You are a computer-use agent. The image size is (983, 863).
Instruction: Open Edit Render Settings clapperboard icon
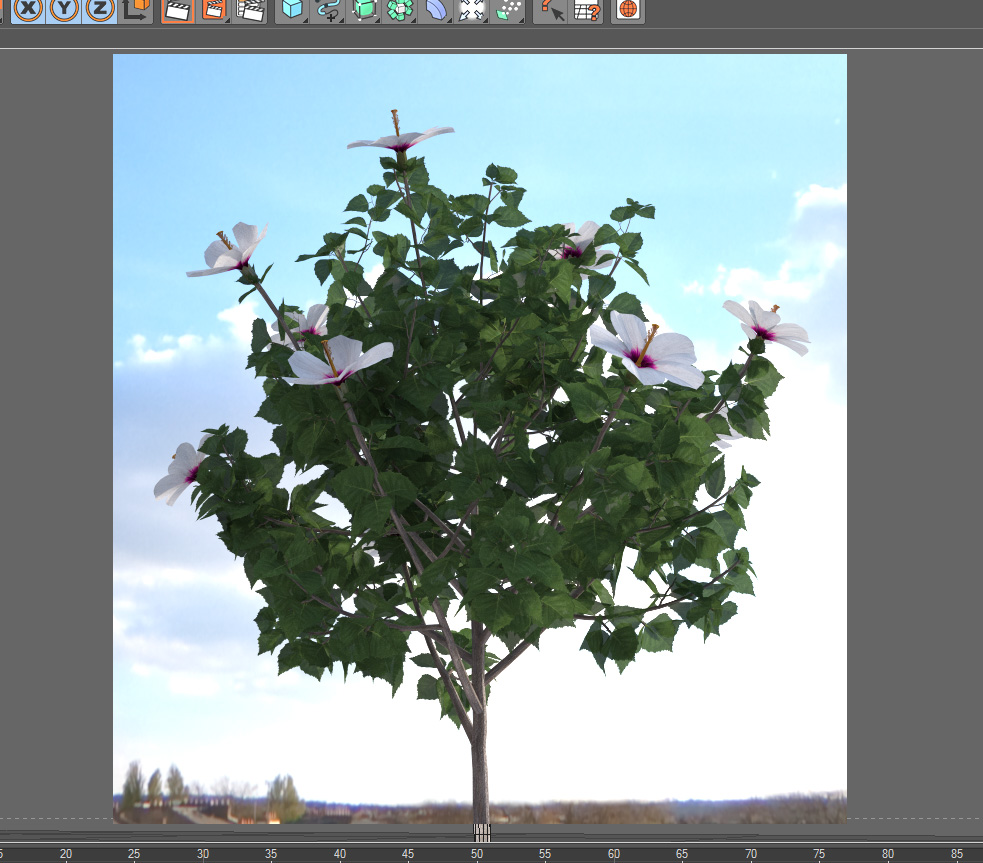(x=250, y=10)
